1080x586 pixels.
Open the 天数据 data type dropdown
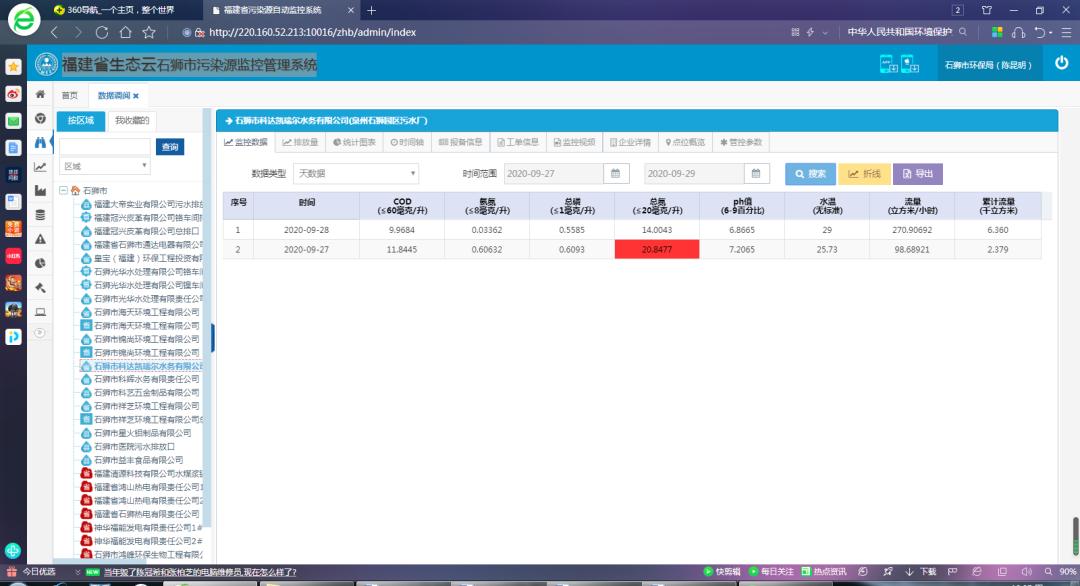355,173
